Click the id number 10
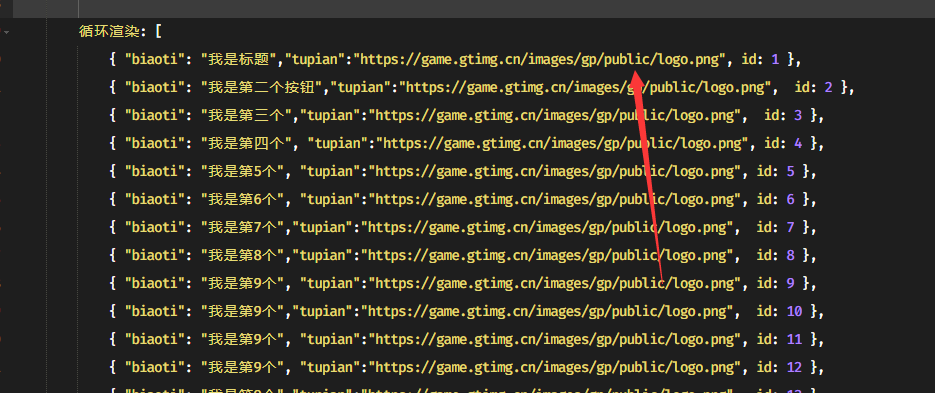This screenshot has width=935, height=393. coord(794,312)
